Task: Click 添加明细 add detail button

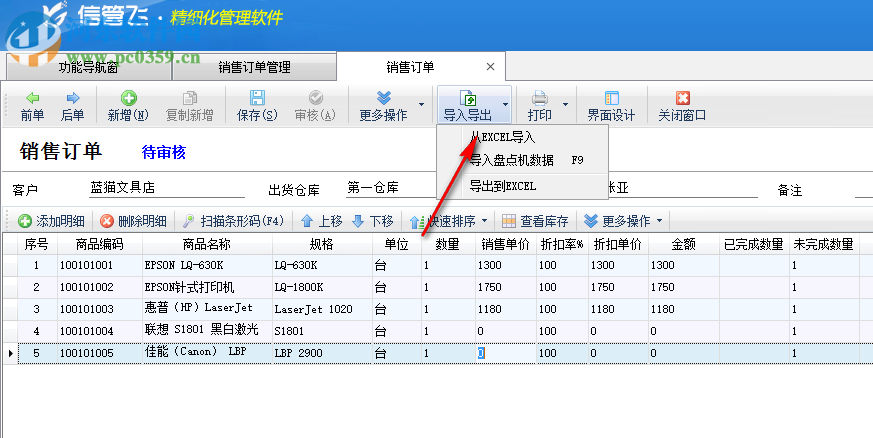Action: click(x=51, y=221)
